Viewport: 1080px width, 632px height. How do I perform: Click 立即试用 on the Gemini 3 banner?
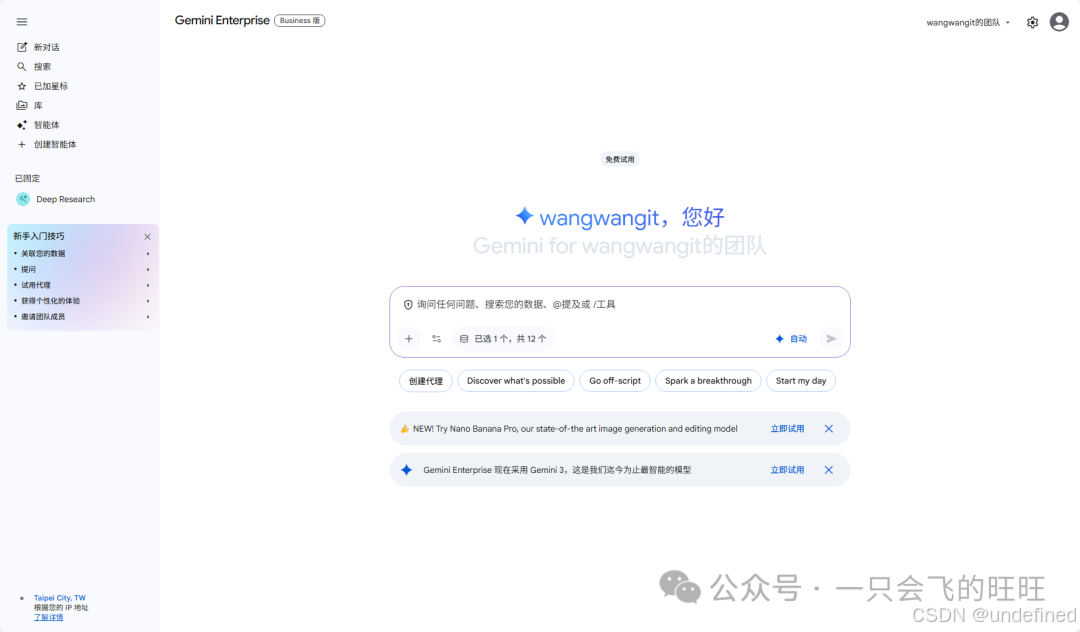point(787,470)
